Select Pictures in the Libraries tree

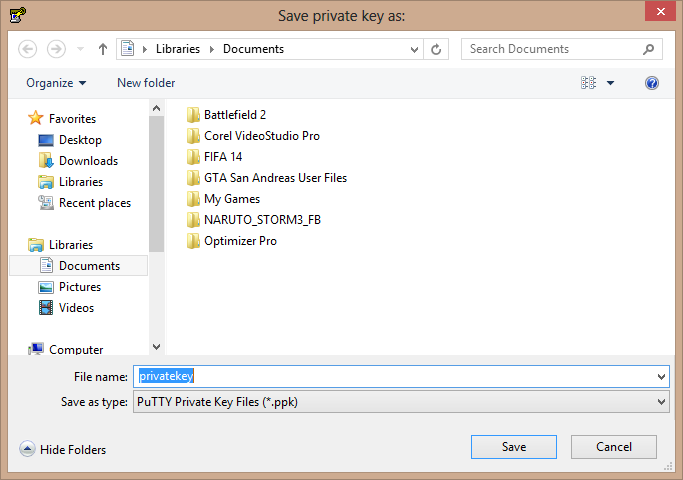[79, 287]
